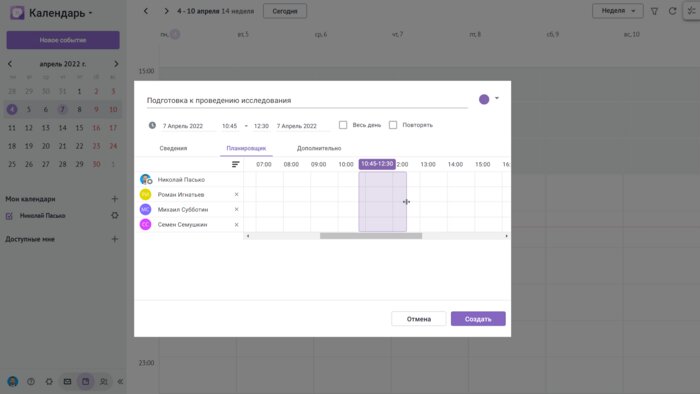The height and width of the screenshot is (394, 700).
Task: Open the end time 12:30 dropdown
Action: 261,126
